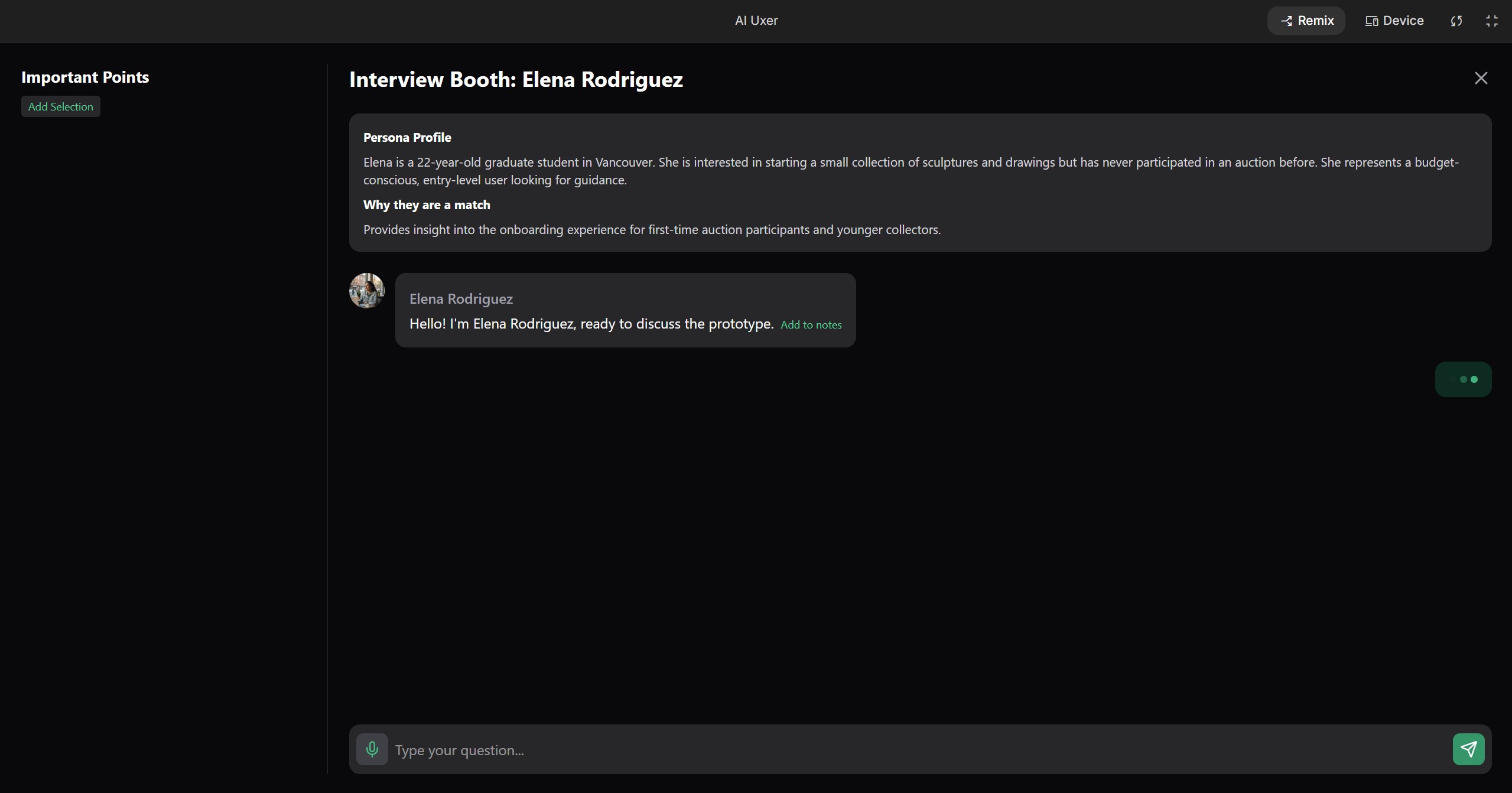Click the Remix button

click(x=1306, y=21)
